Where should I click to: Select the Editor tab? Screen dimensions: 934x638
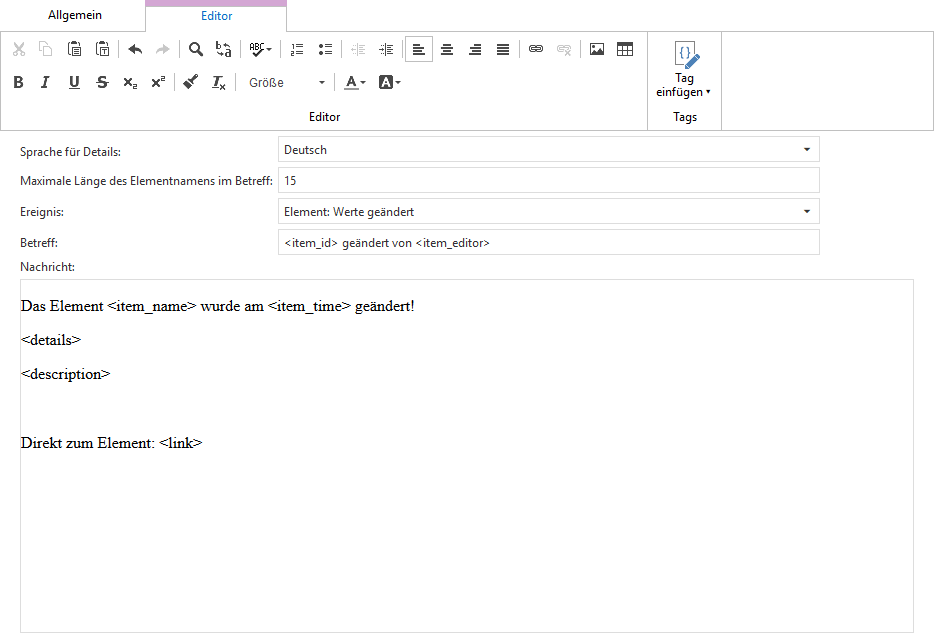coord(216,16)
